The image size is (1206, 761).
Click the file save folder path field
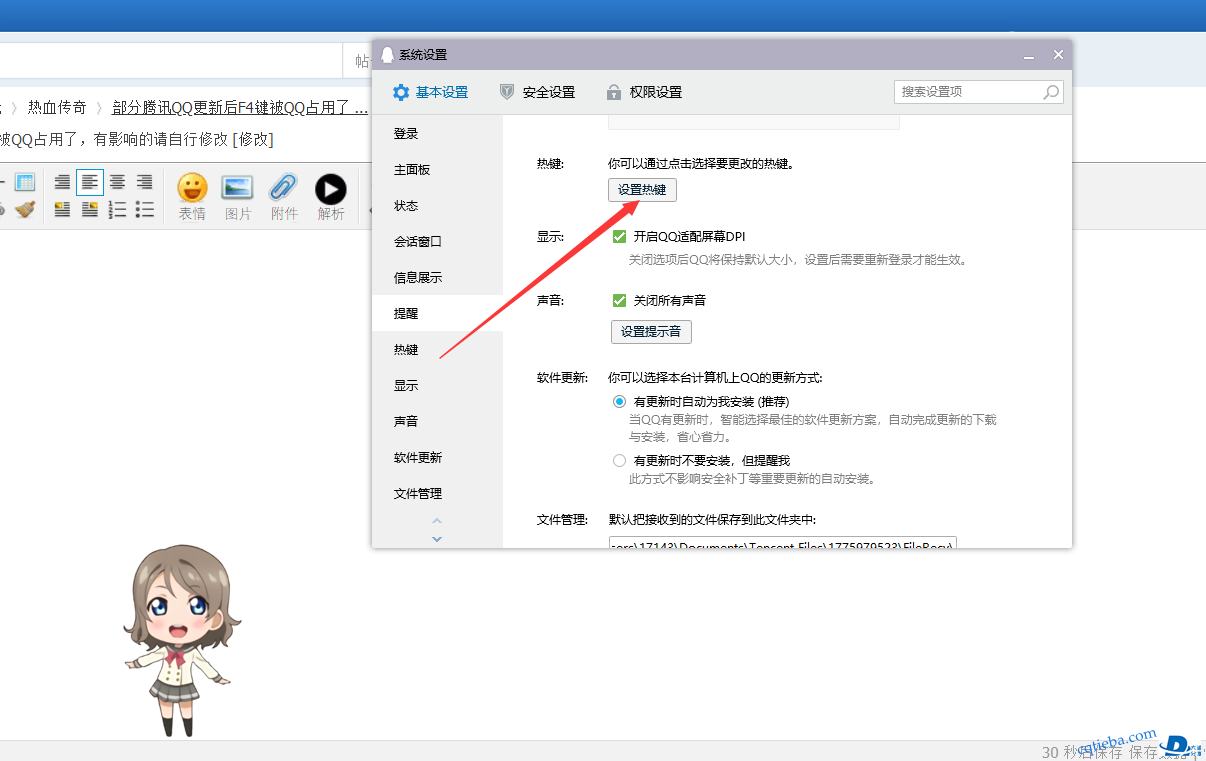[782, 543]
